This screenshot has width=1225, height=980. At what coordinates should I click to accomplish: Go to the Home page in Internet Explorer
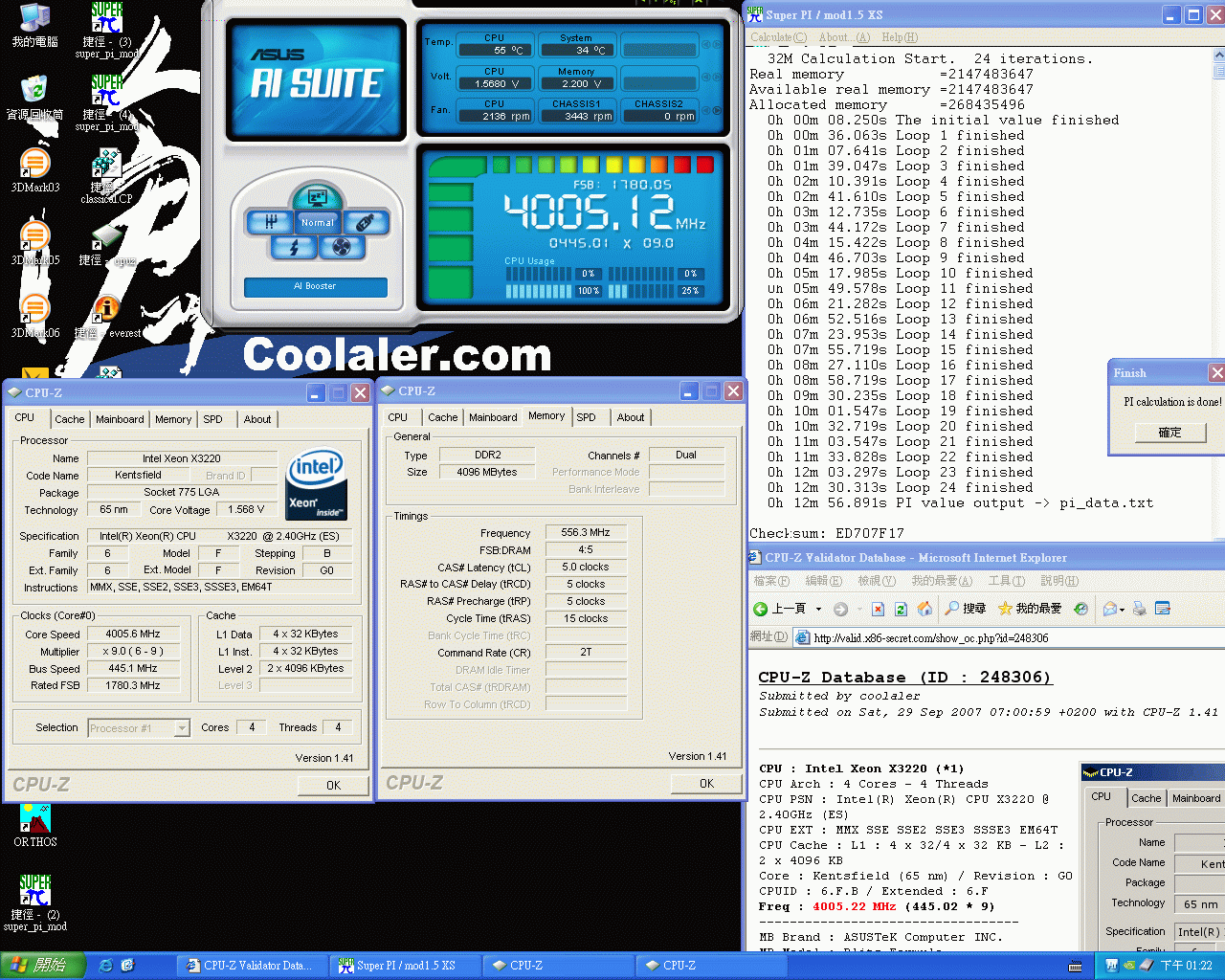coord(924,609)
